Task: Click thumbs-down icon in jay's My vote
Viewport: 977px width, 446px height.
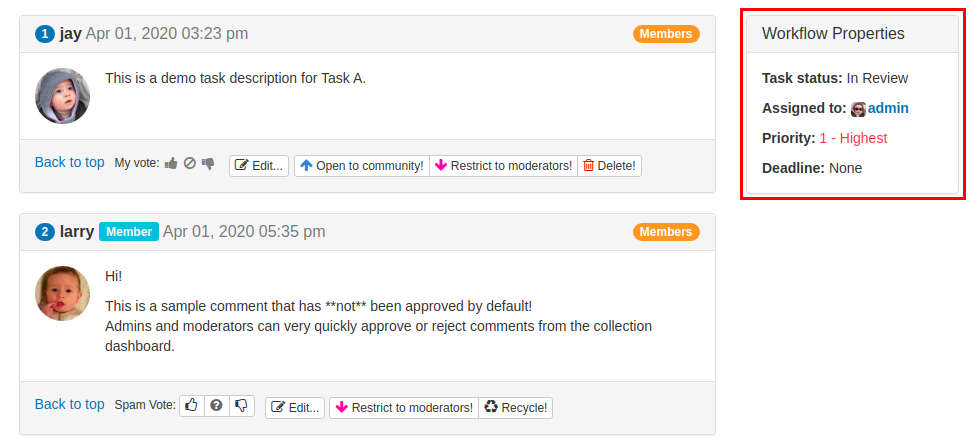Action: (208, 164)
